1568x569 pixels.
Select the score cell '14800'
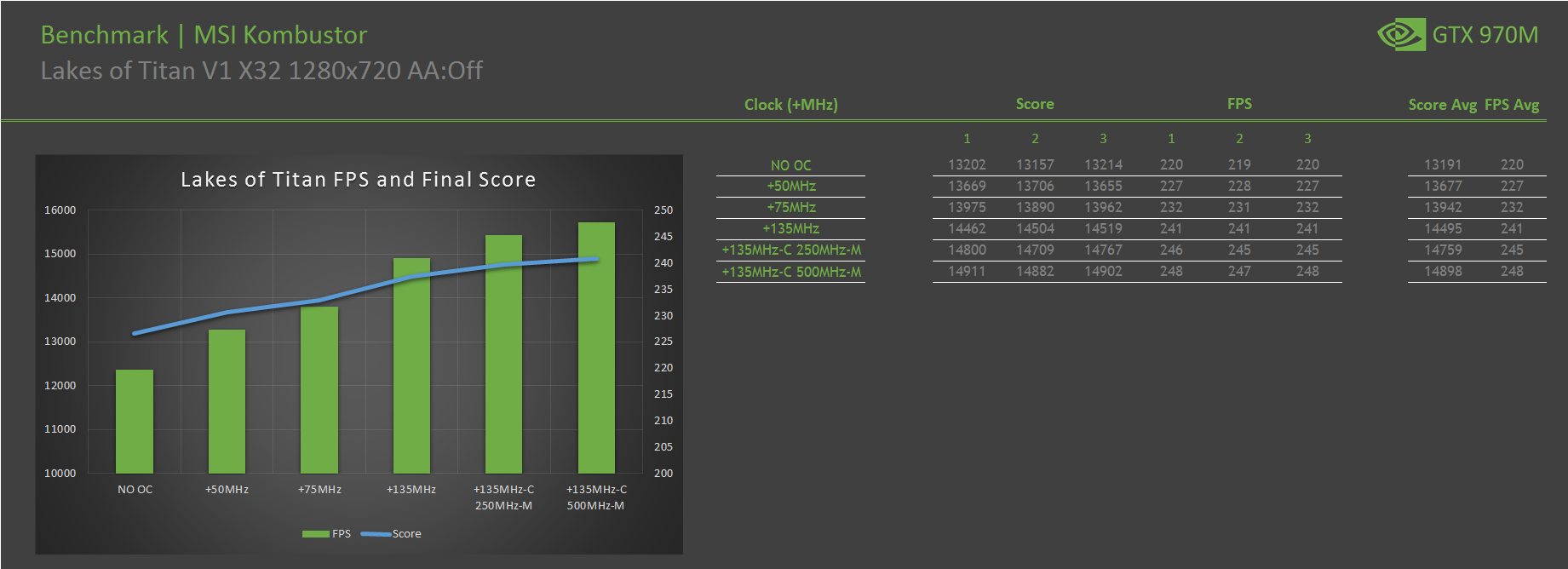967,250
